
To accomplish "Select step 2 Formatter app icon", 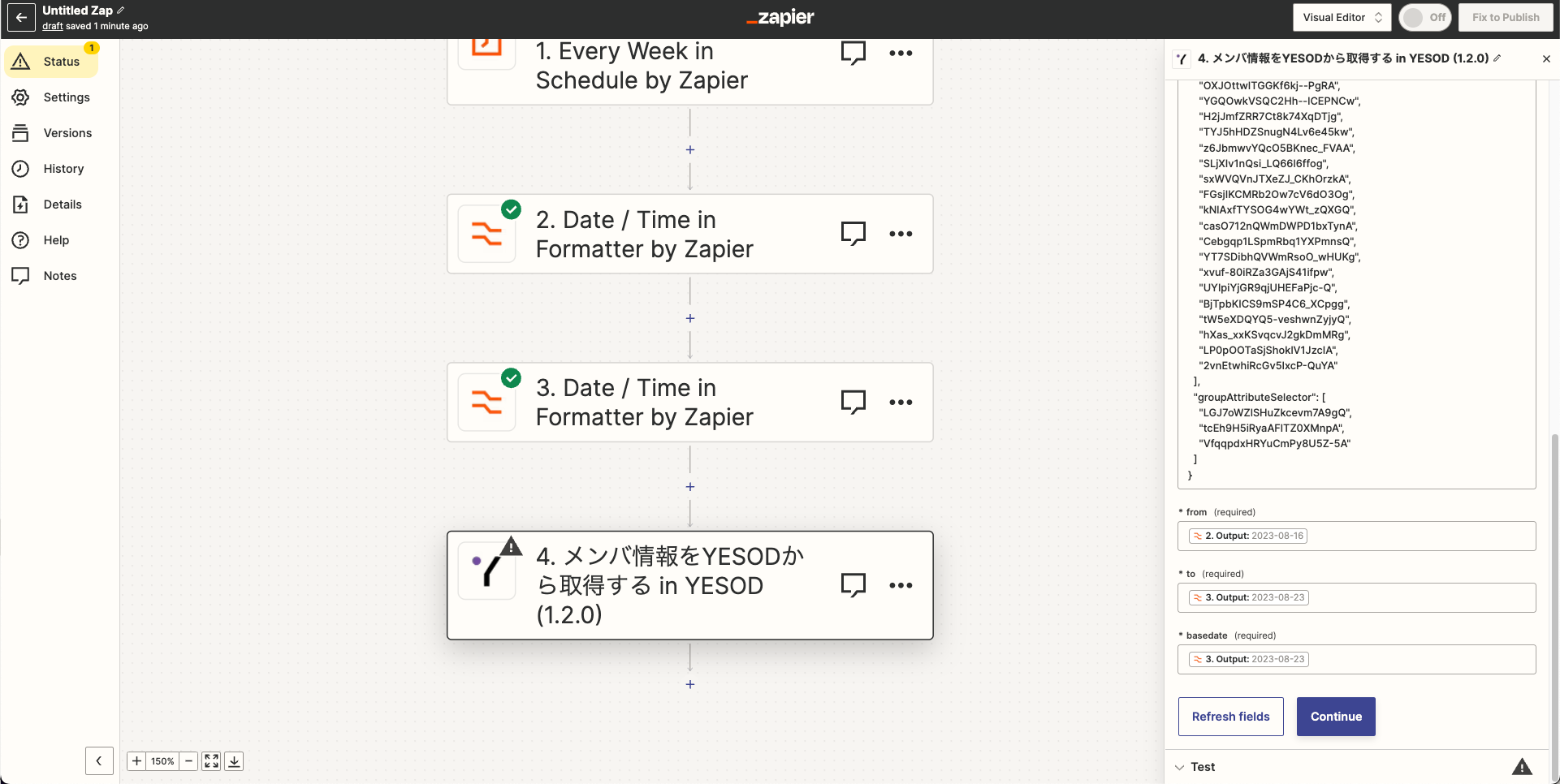I will (x=486, y=234).
